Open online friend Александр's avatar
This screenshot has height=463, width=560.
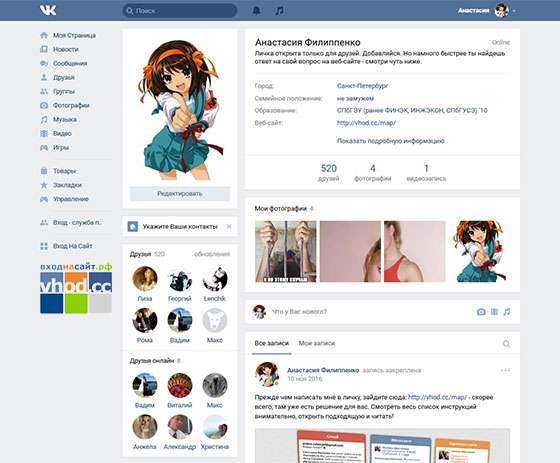click(180, 427)
